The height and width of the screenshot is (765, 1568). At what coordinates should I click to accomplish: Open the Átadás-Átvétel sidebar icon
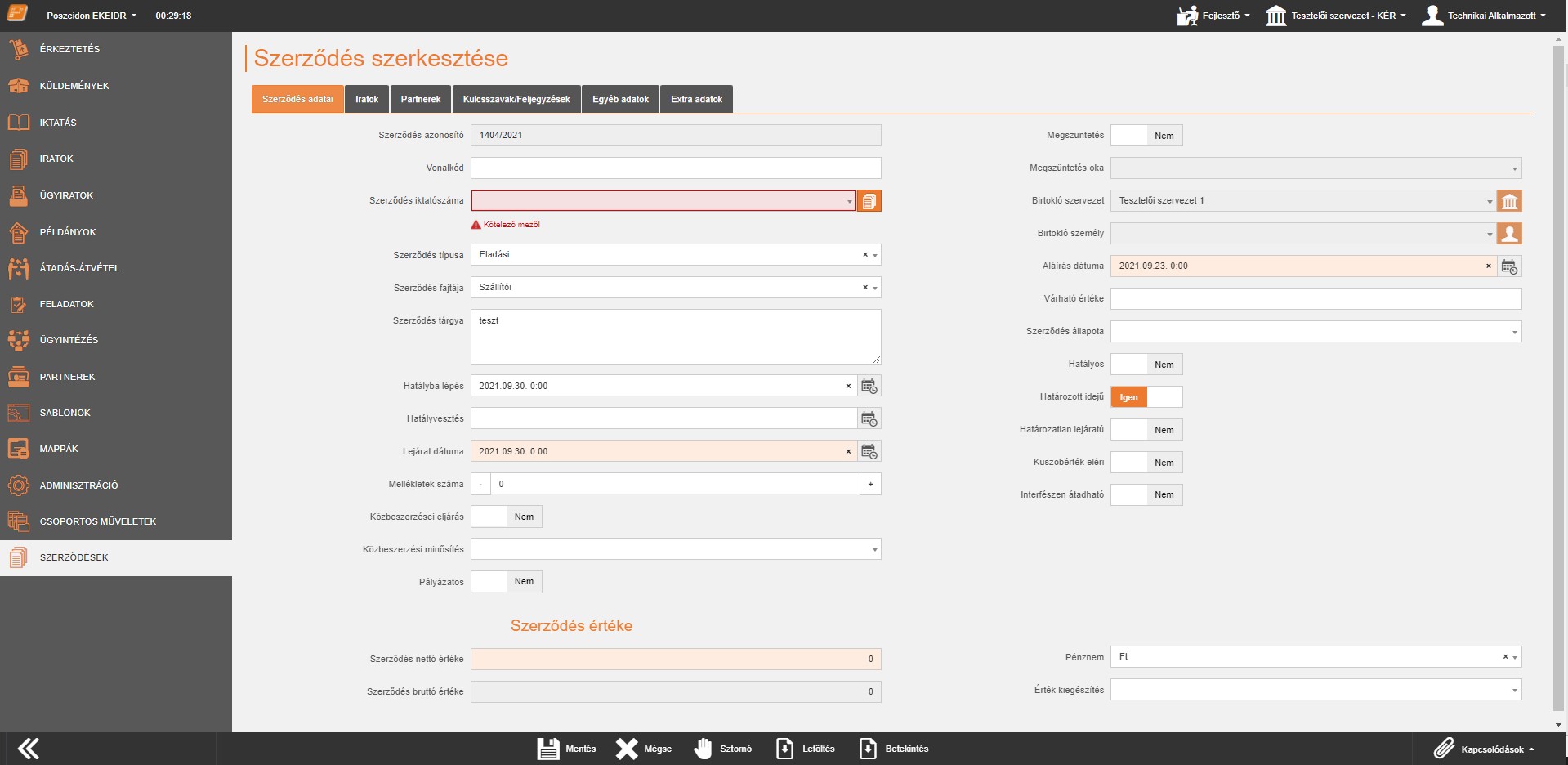(18, 268)
